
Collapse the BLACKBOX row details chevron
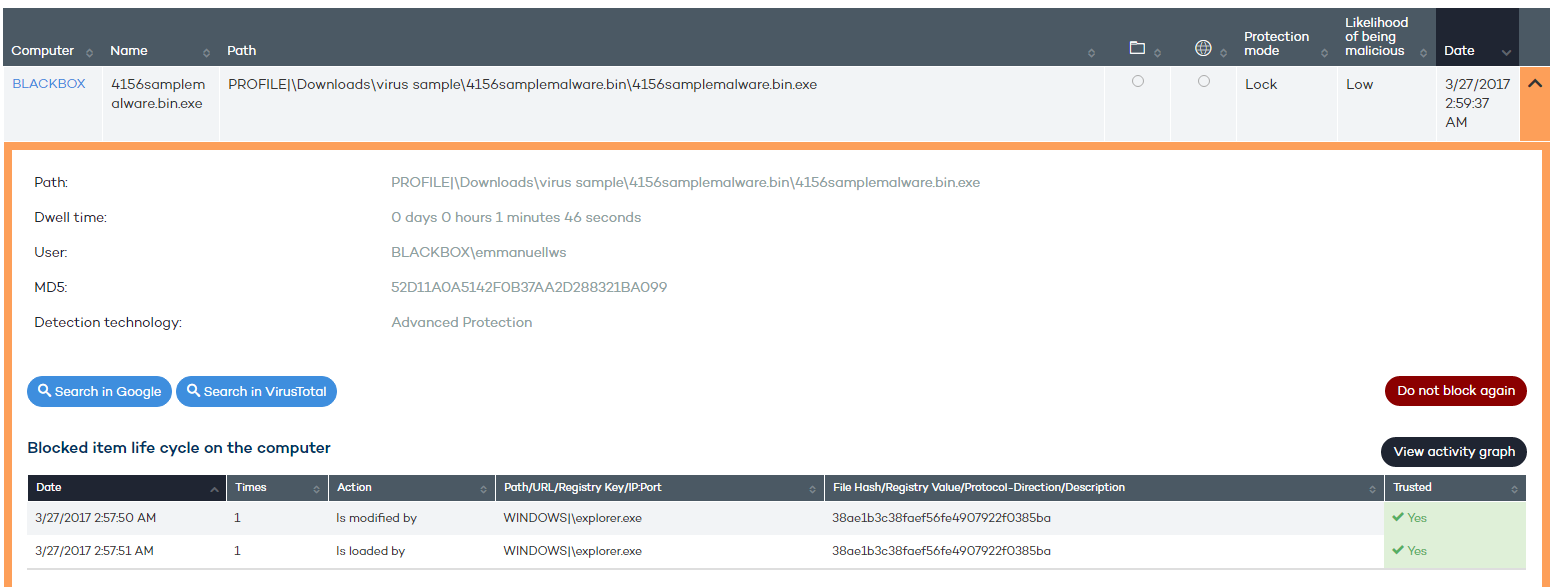(1534, 85)
